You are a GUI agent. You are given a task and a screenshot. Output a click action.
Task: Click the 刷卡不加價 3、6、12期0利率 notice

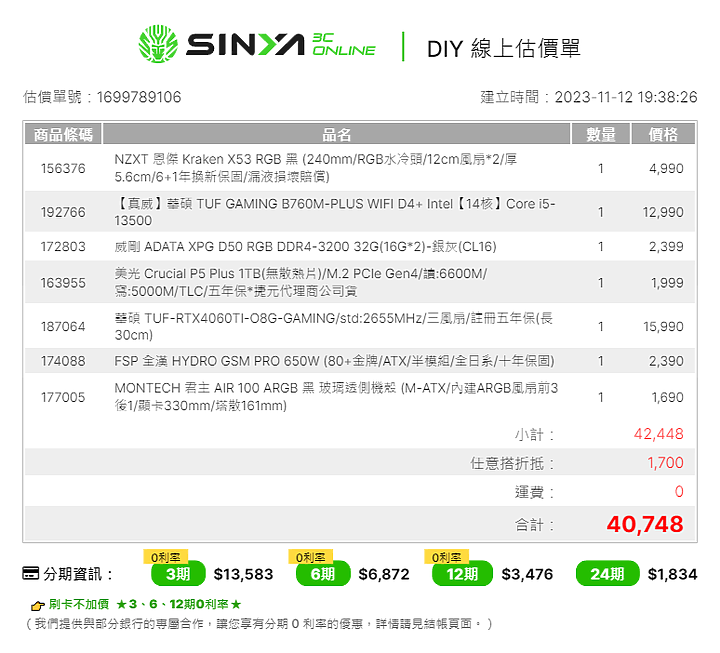pyautogui.click(x=145, y=604)
